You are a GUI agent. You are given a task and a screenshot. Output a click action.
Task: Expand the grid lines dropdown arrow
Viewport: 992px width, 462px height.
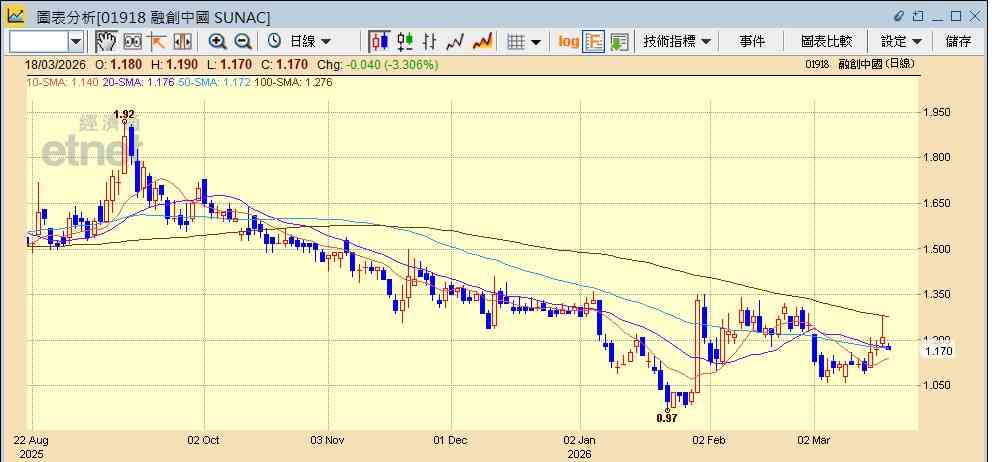pyautogui.click(x=536, y=42)
